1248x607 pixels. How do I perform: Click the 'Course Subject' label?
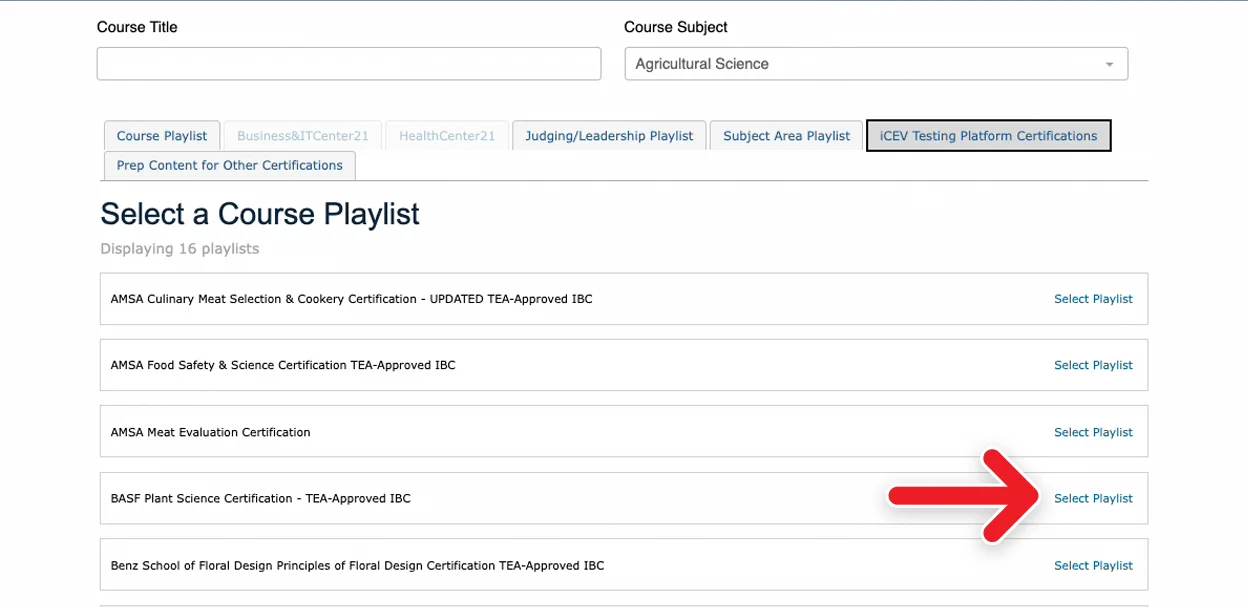pyautogui.click(x=676, y=27)
